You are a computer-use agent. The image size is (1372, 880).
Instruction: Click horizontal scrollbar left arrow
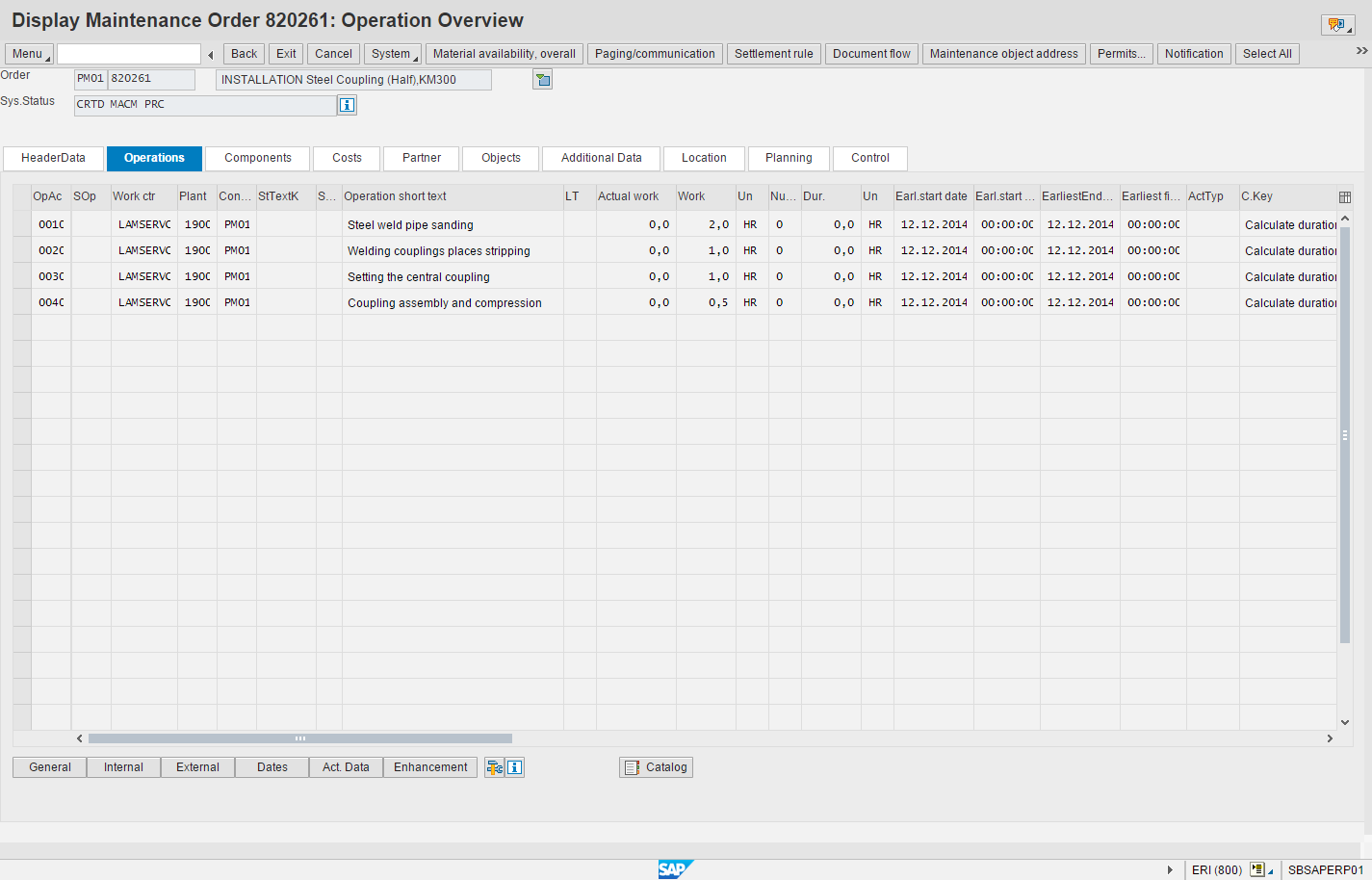tap(80, 738)
